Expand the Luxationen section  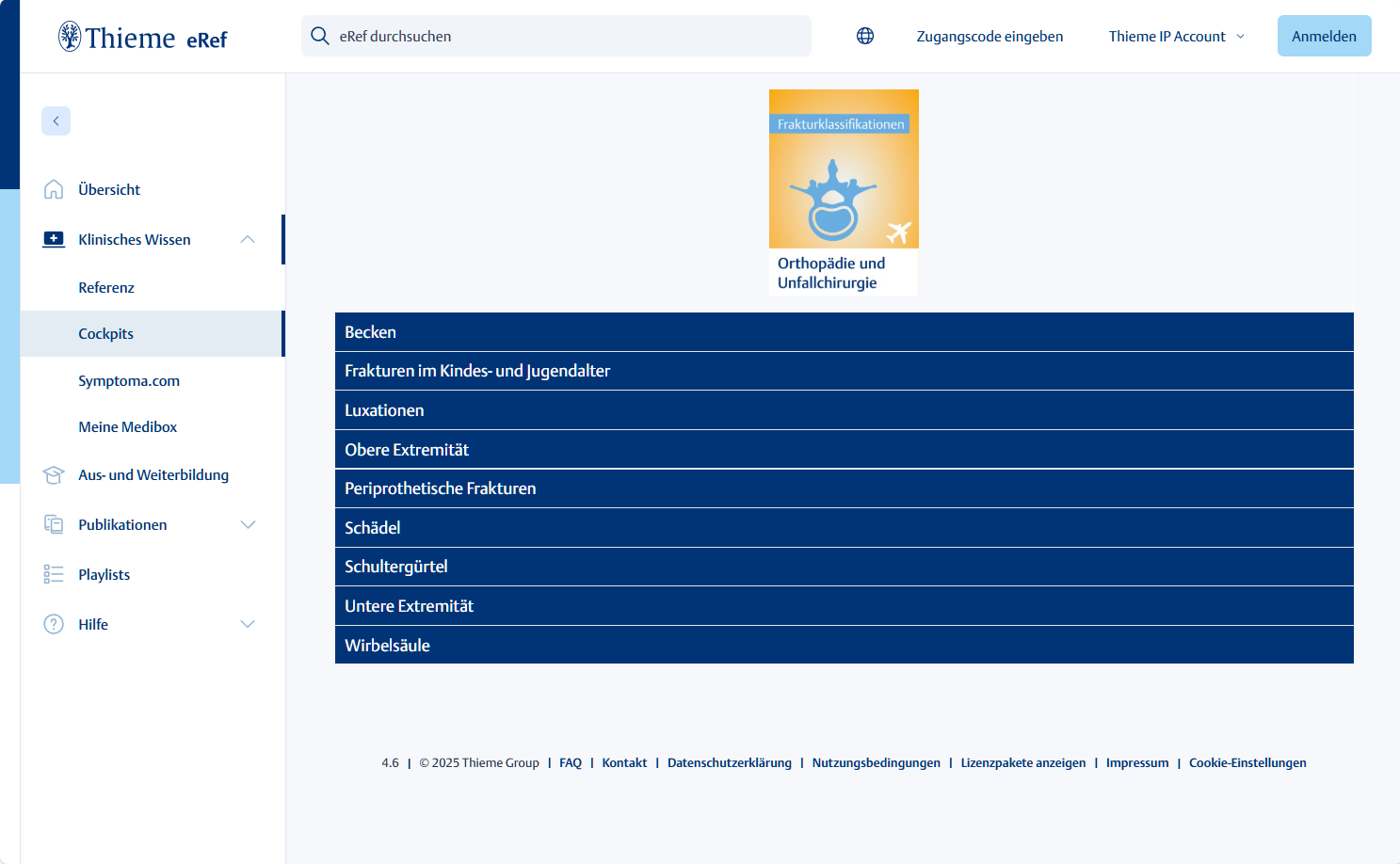pos(845,410)
